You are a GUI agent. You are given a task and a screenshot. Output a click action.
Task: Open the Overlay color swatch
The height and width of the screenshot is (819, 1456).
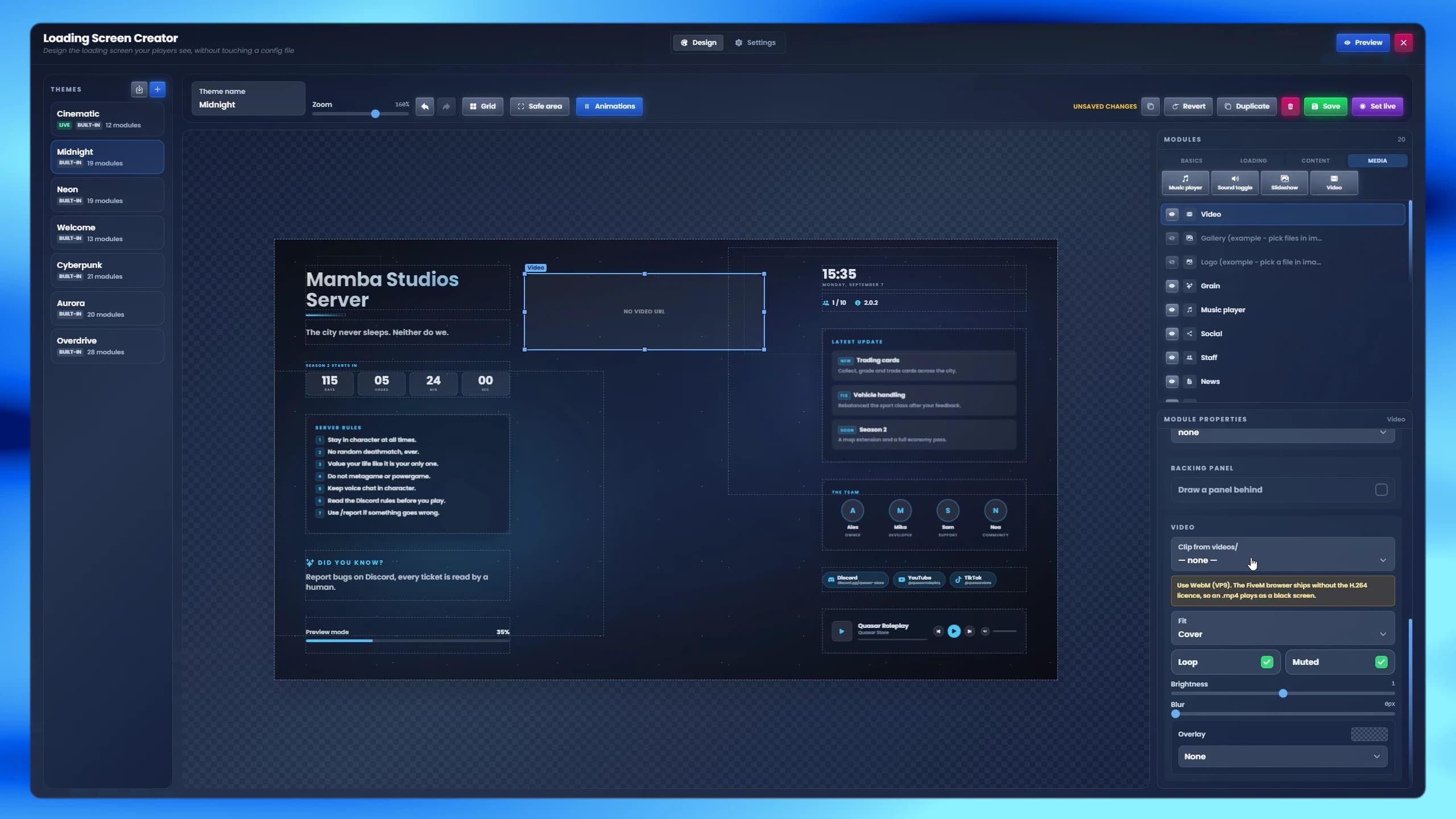click(x=1369, y=734)
